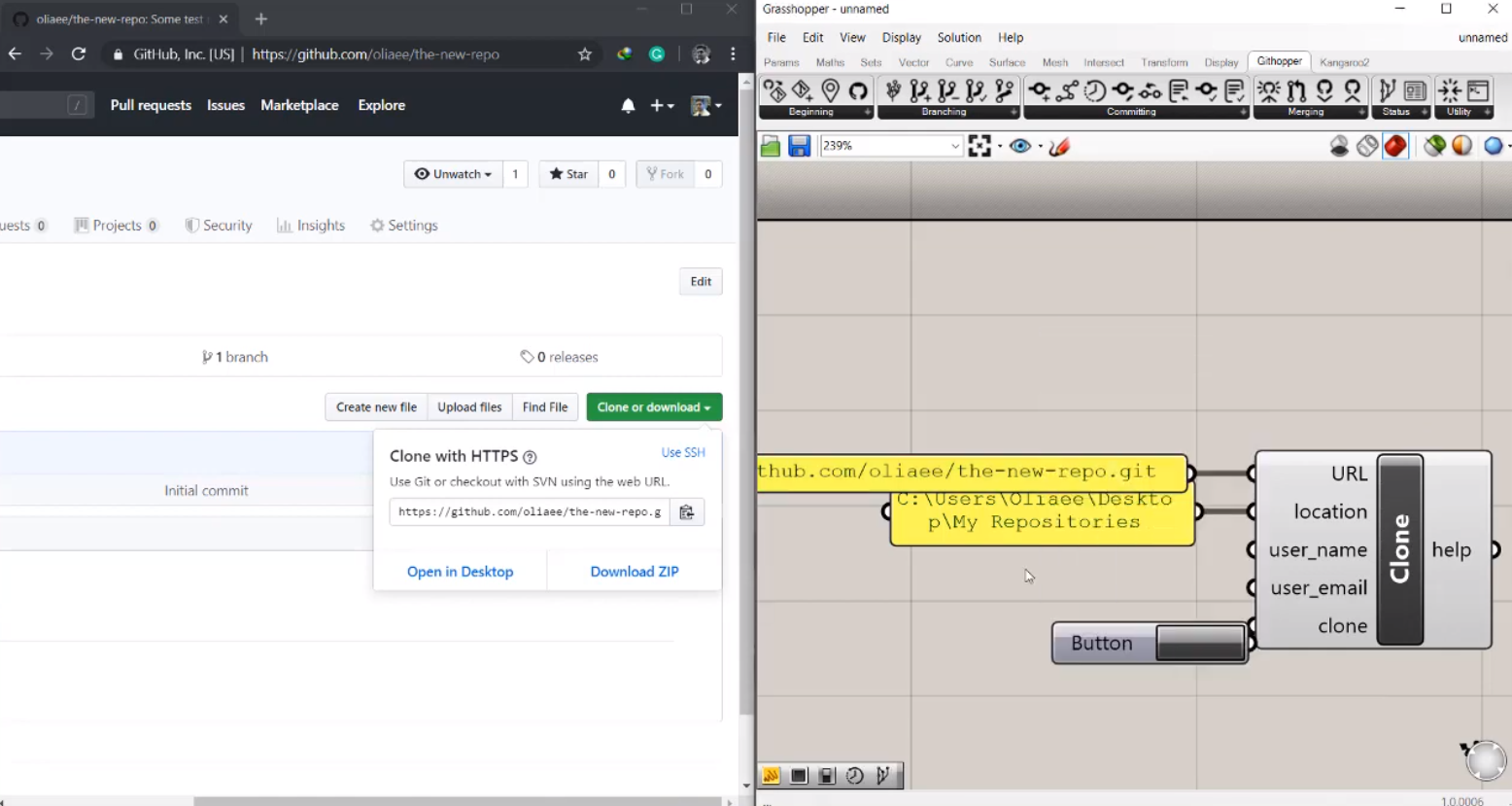The image size is (1512, 806).
Task: Click the tree branches icon in Branching group
Action: [892, 91]
